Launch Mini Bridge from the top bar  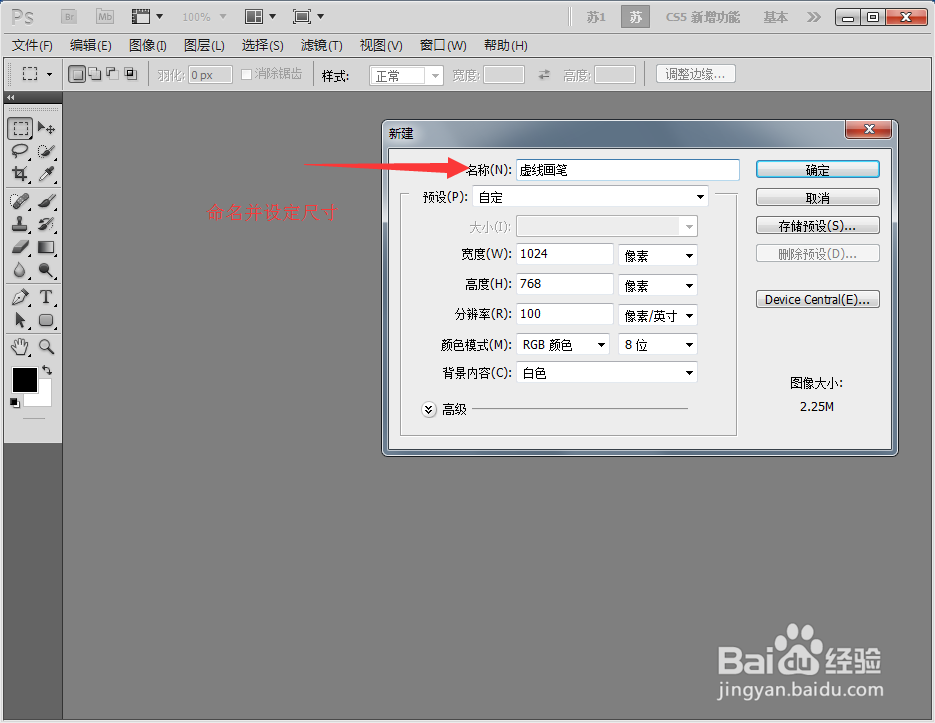[x=105, y=17]
